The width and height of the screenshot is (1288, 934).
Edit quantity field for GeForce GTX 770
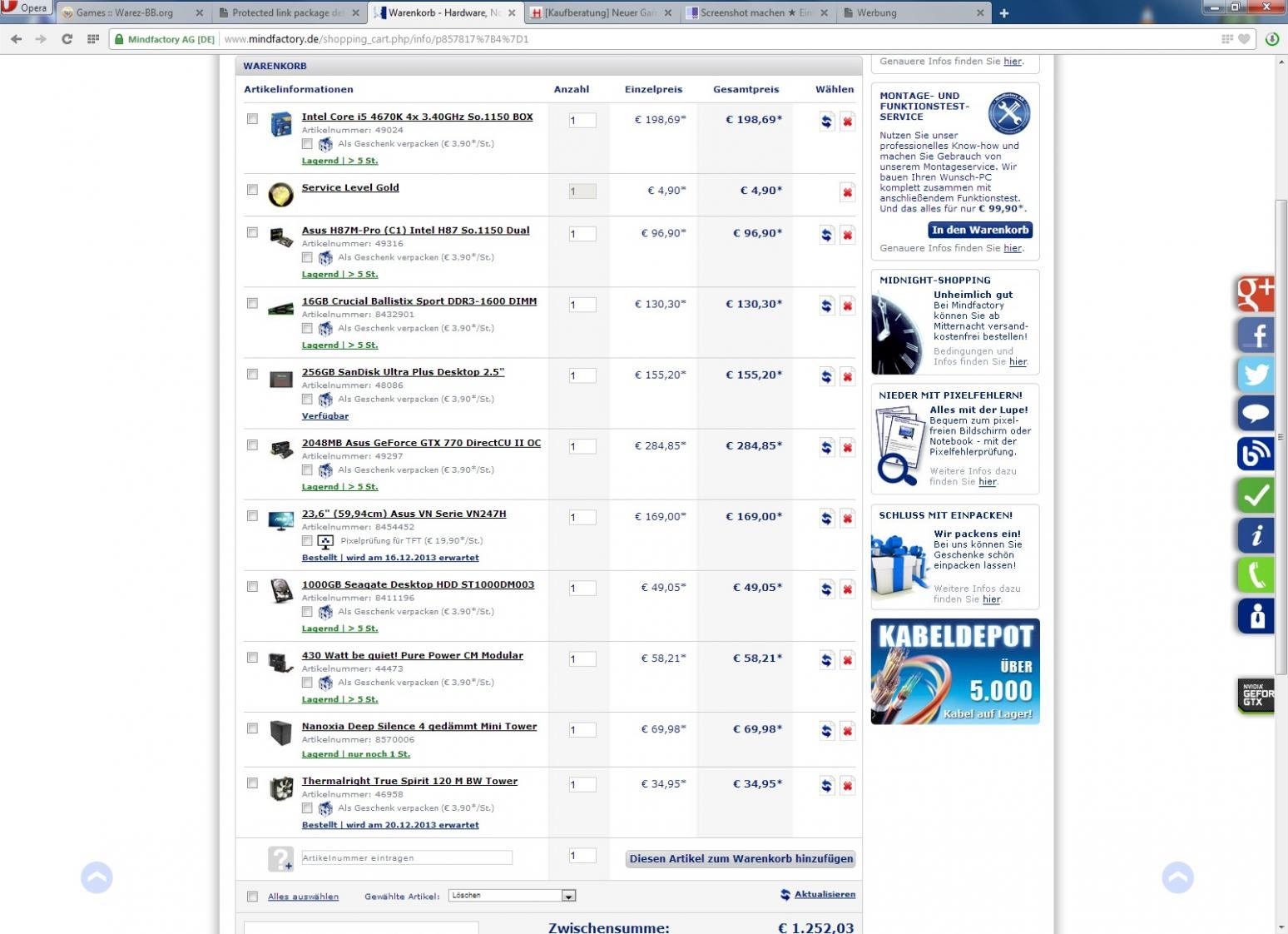pos(582,446)
